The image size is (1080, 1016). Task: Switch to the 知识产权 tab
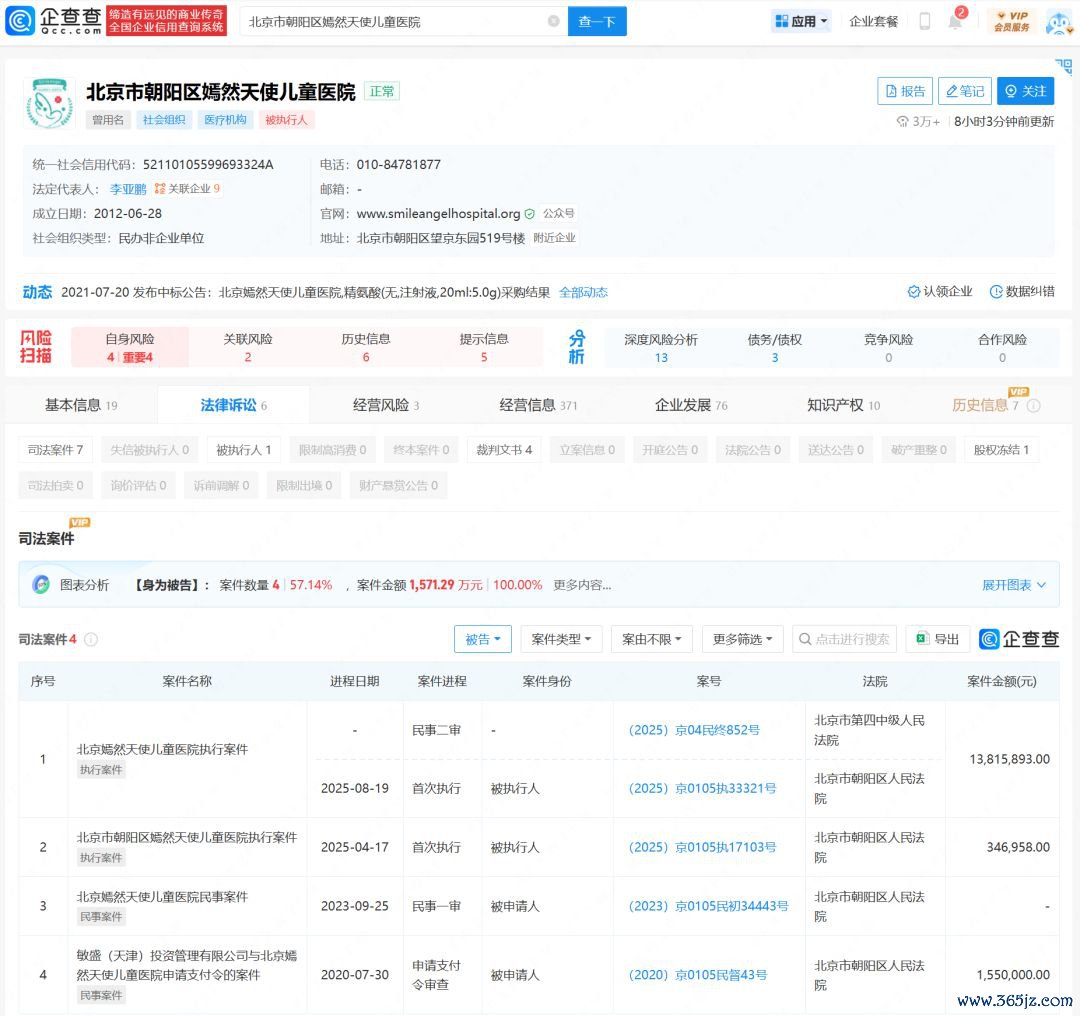(844, 405)
